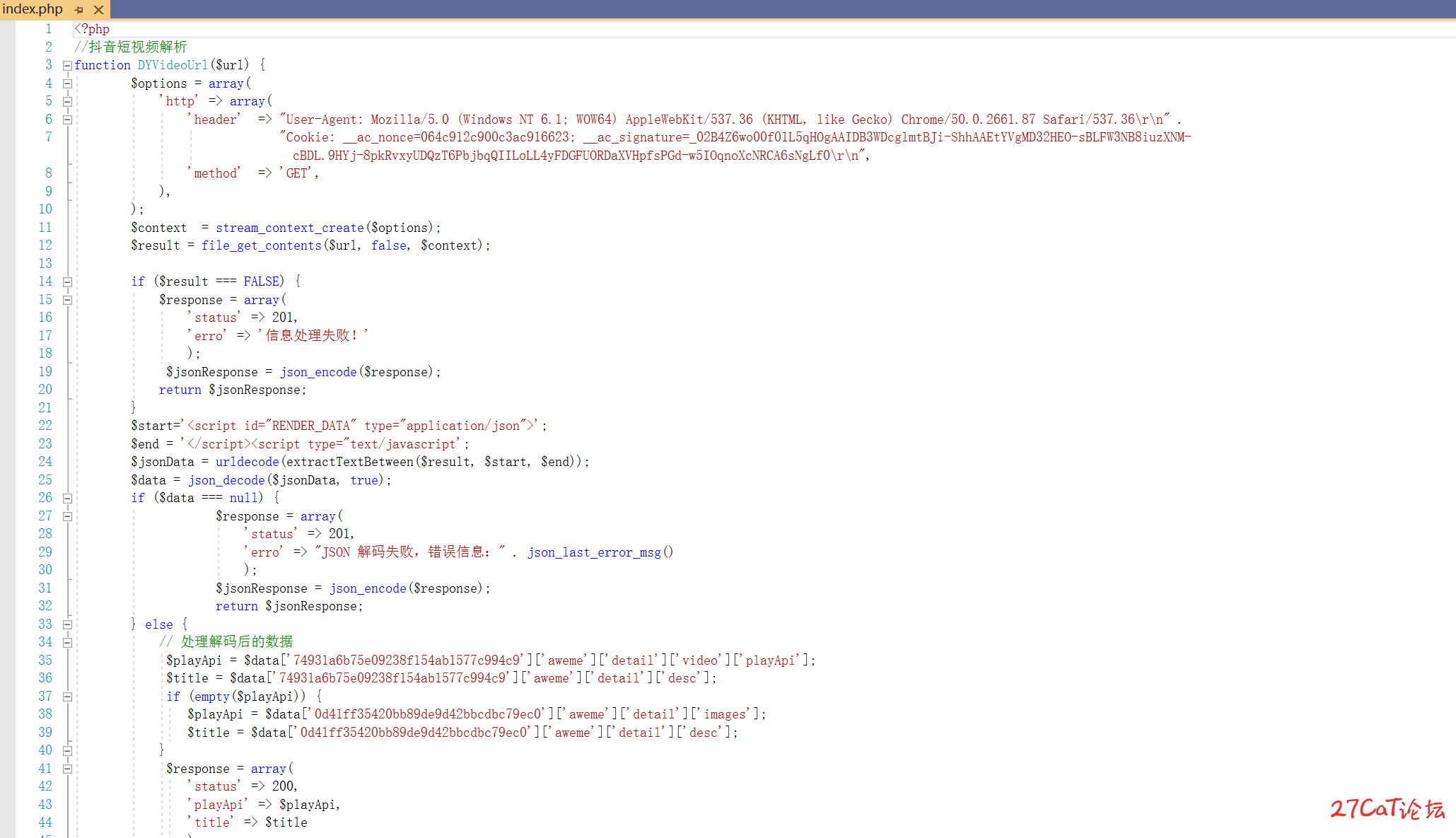This screenshot has width=1456, height=838.
Task: Click line number 12 in gutter
Action: (x=45, y=245)
